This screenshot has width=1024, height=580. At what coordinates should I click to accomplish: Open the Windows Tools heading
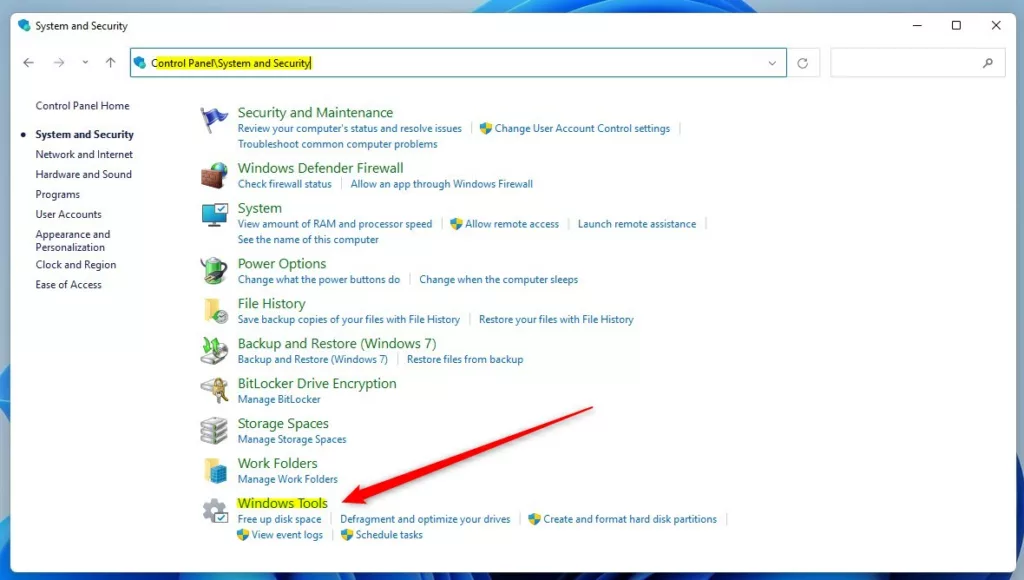283,503
